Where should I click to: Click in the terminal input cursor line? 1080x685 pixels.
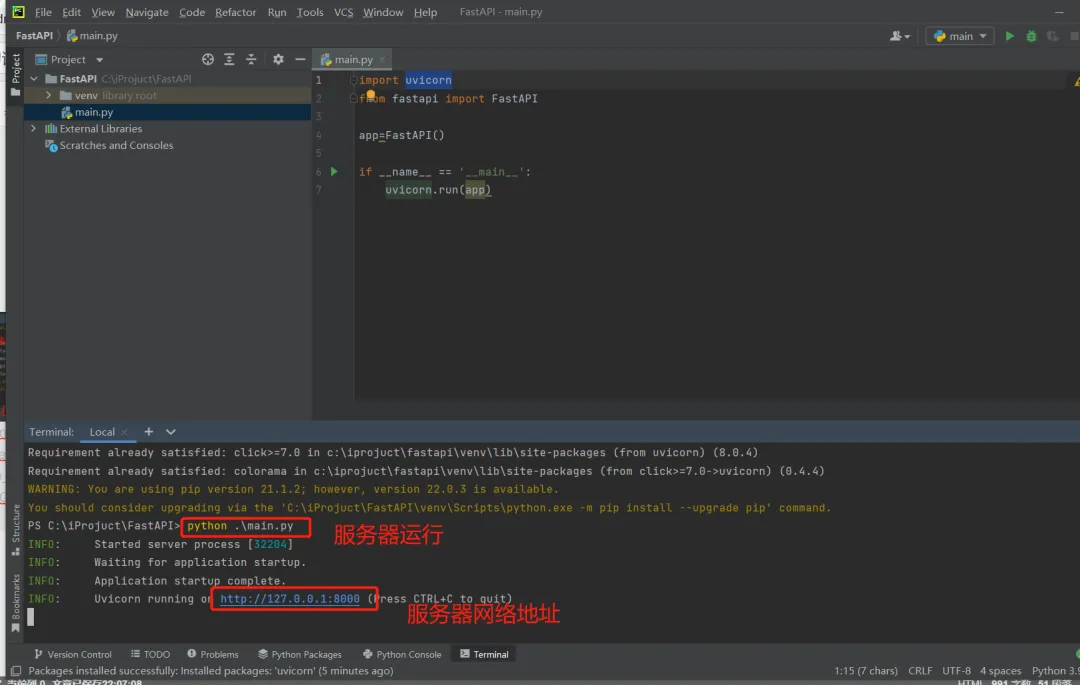click(x=30, y=618)
